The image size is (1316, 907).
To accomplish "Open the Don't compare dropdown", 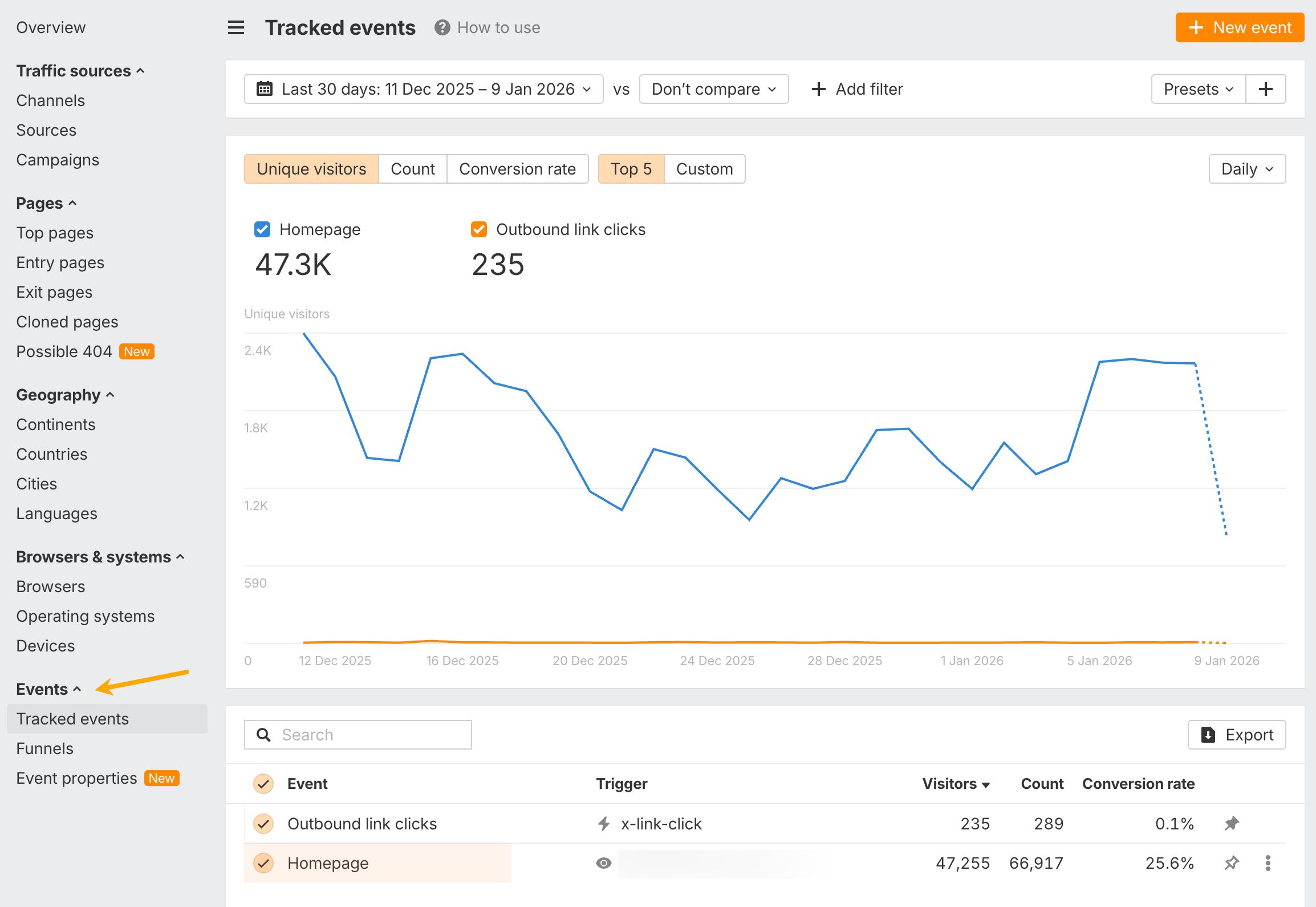I will [713, 89].
